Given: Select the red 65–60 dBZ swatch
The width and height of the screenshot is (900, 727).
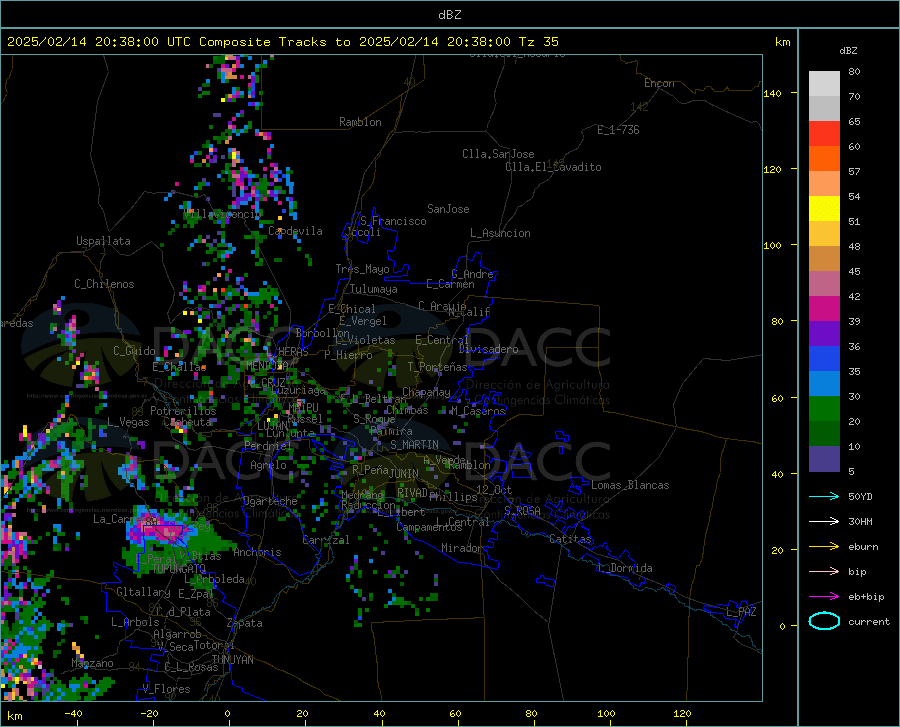Looking at the screenshot, I should point(824,134).
